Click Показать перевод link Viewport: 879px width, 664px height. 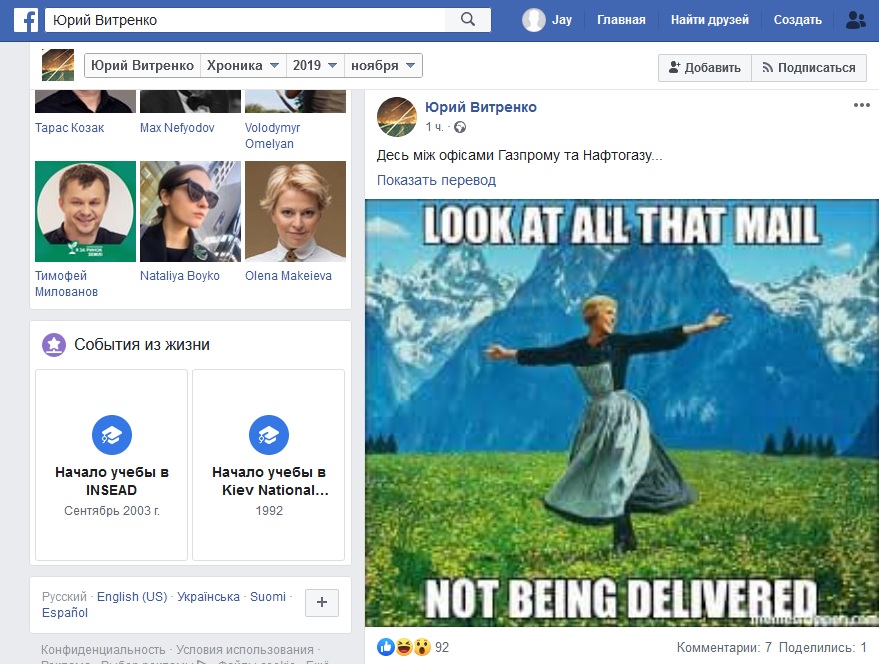coord(436,181)
